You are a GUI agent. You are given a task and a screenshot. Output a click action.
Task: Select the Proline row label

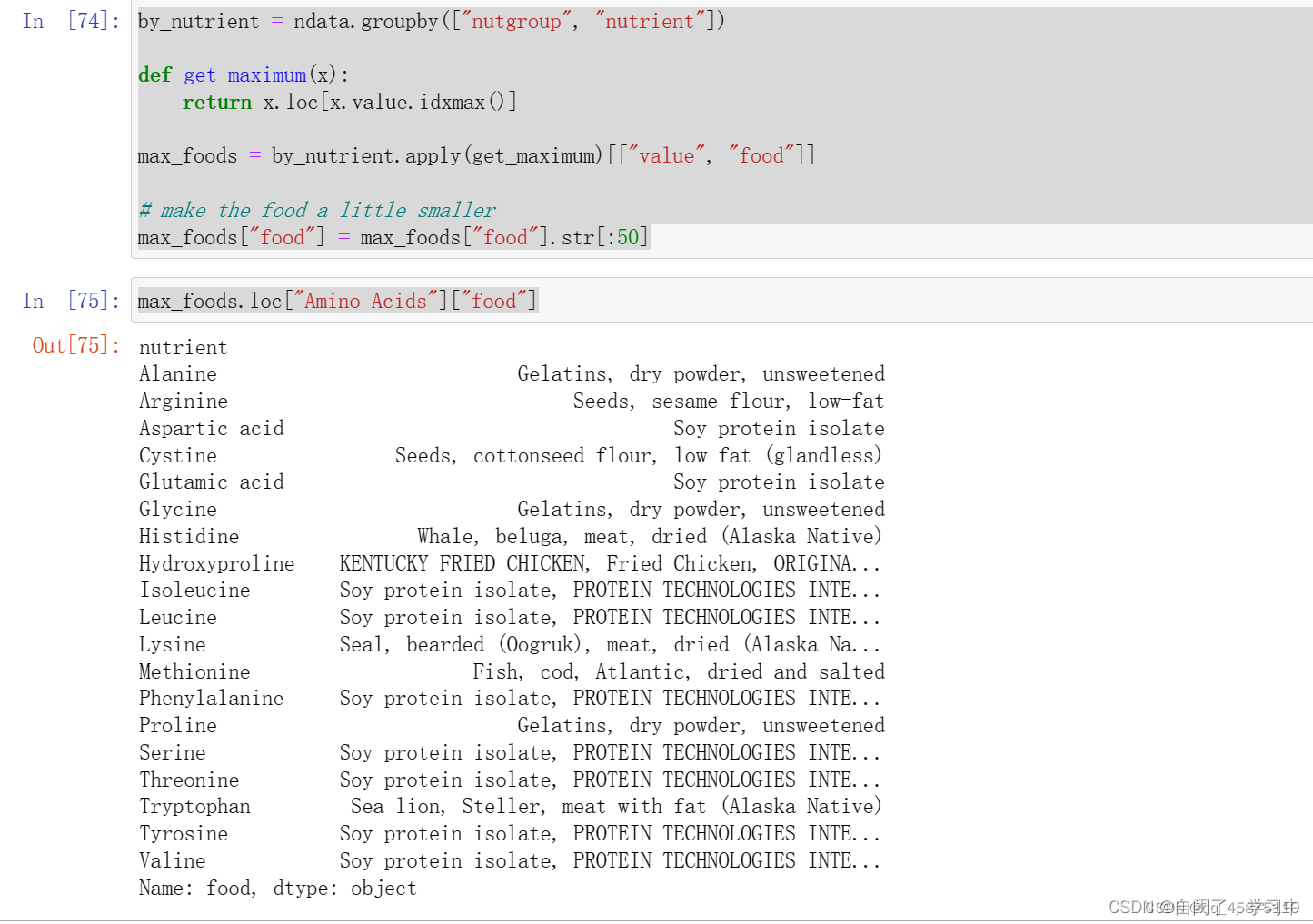pos(178,726)
